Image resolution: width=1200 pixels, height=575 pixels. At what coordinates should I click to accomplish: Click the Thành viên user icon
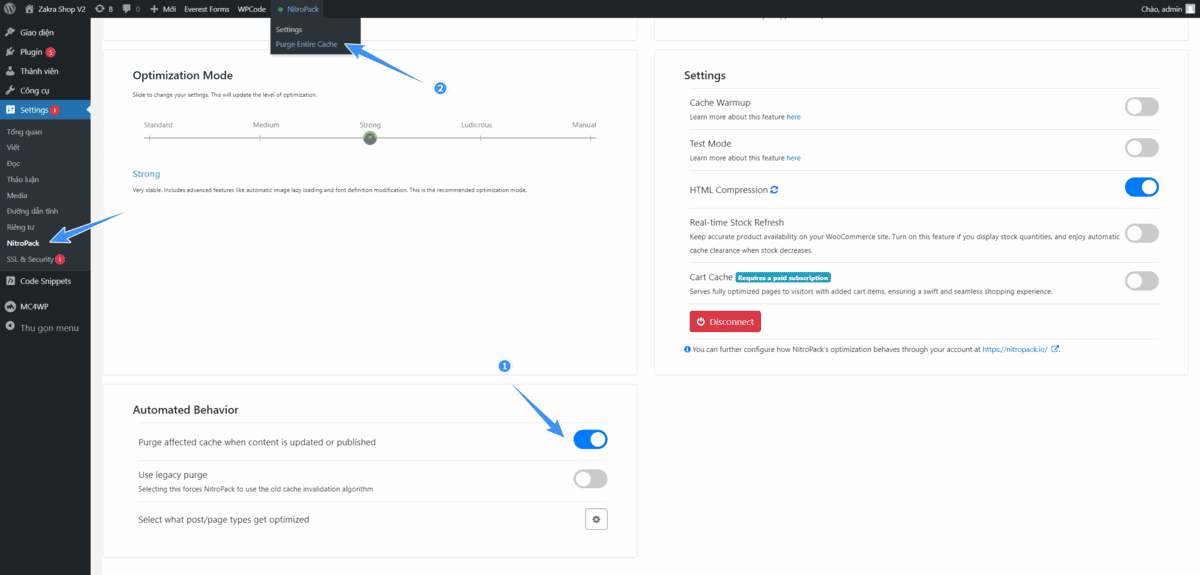click(10, 71)
